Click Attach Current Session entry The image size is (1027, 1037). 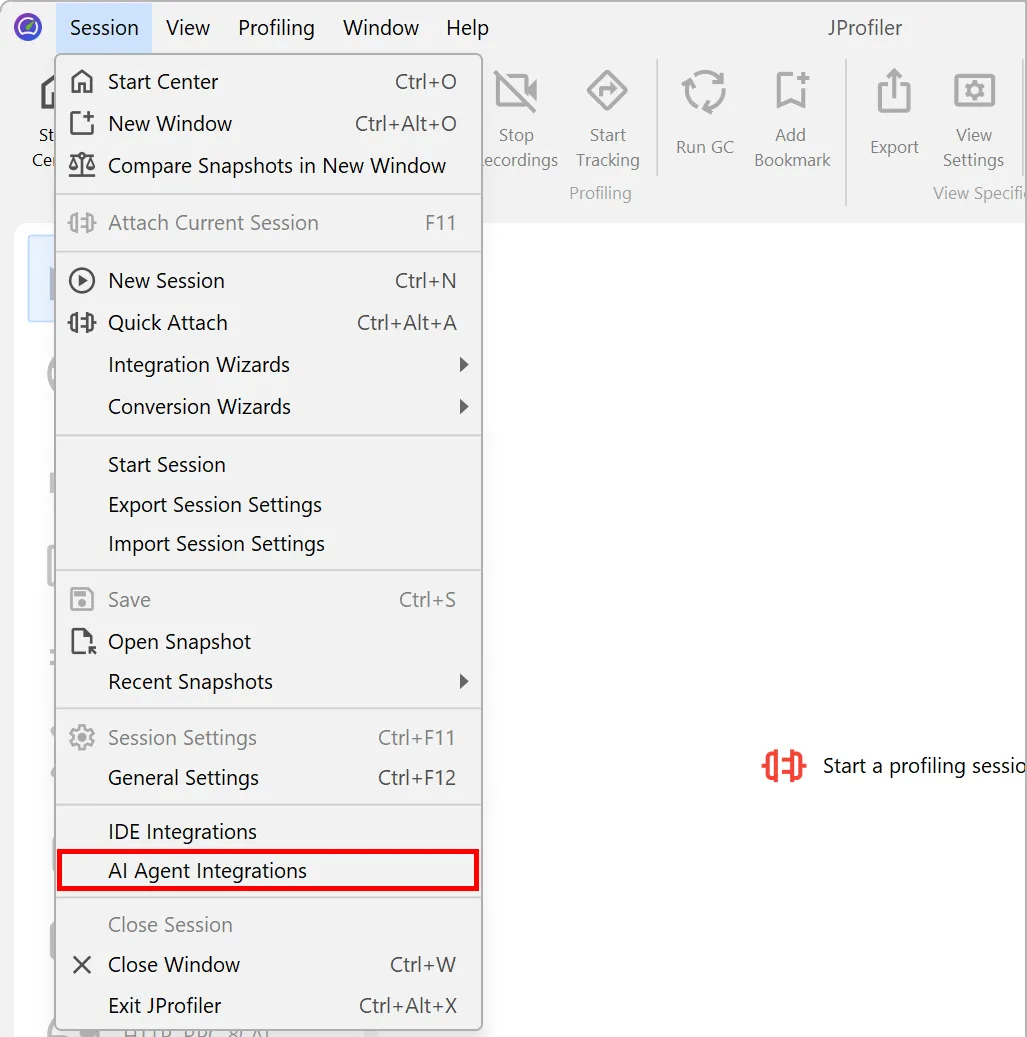(x=268, y=223)
